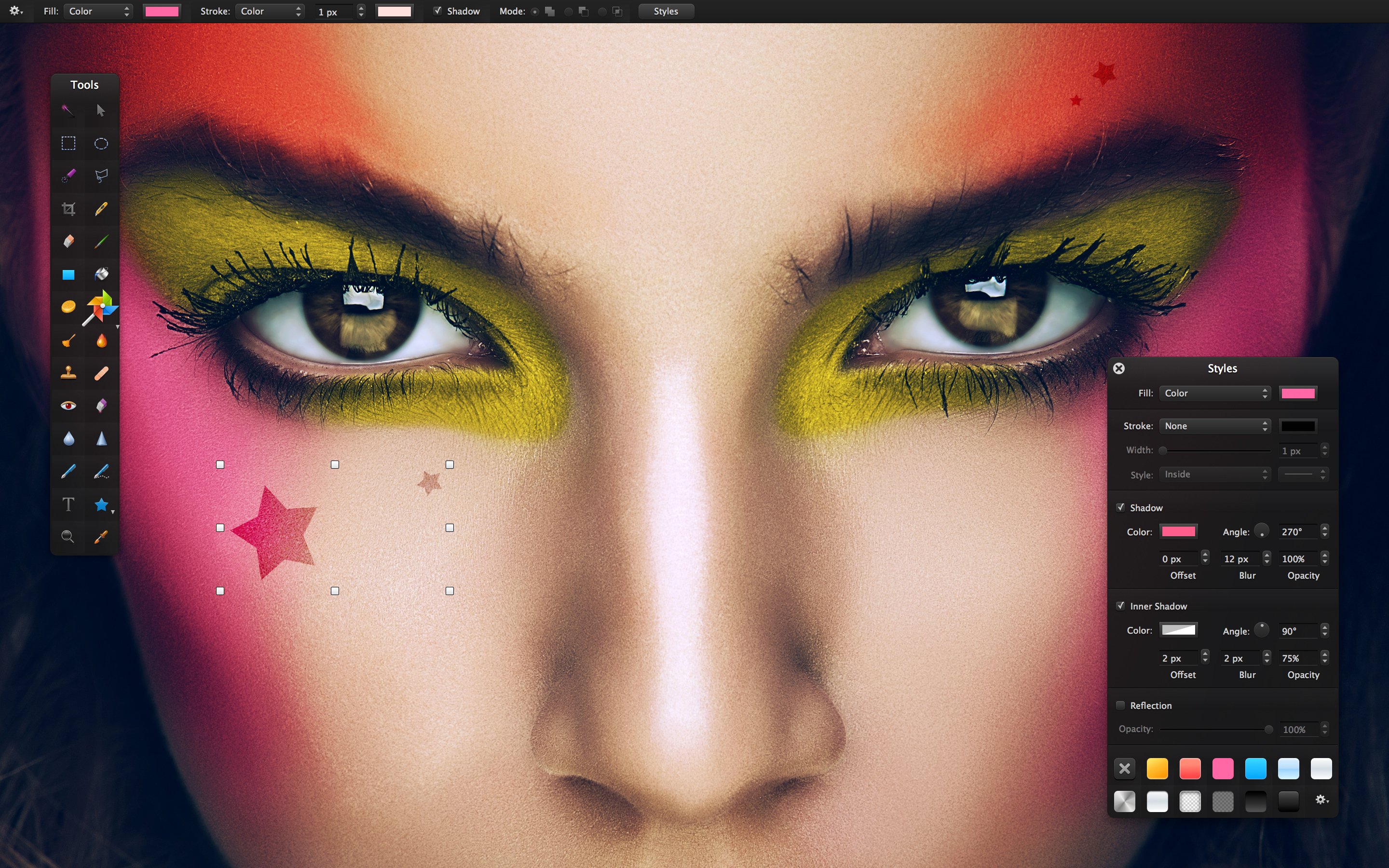Image resolution: width=1389 pixels, height=868 pixels.
Task: Select the Type text tool
Action: (68, 504)
